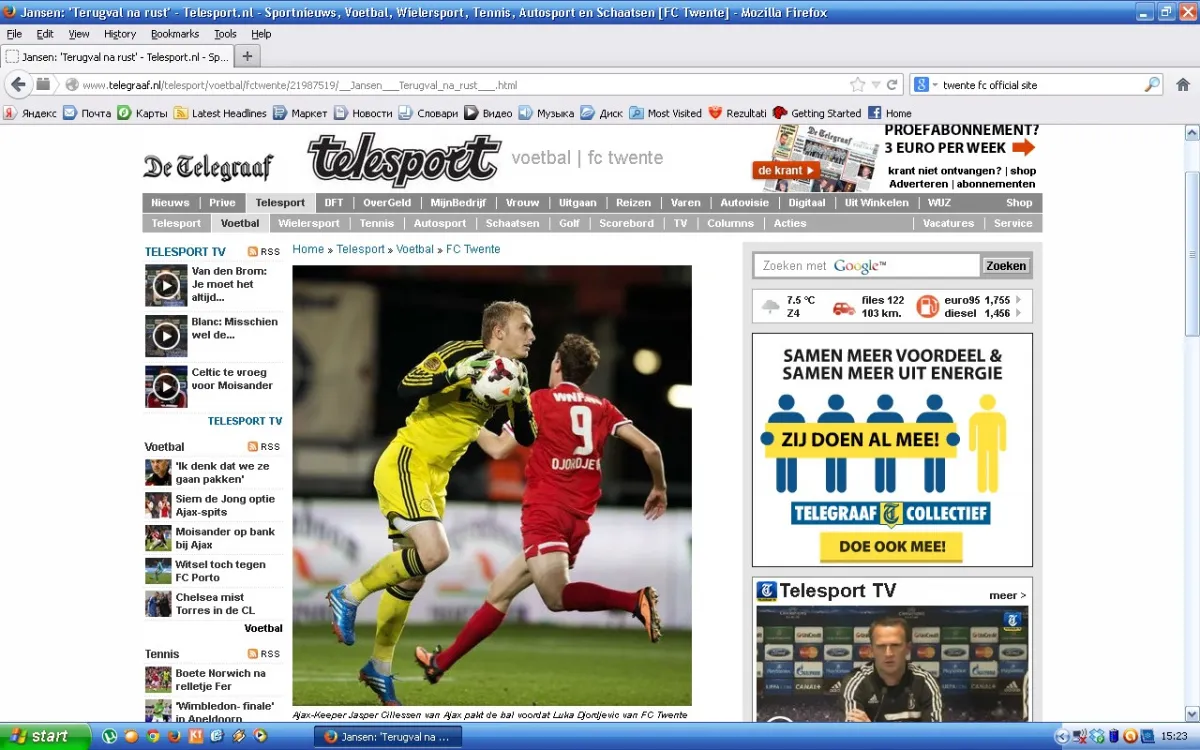Open the Rezultati bookmark
Image resolution: width=1200 pixels, height=750 pixels.
737,113
